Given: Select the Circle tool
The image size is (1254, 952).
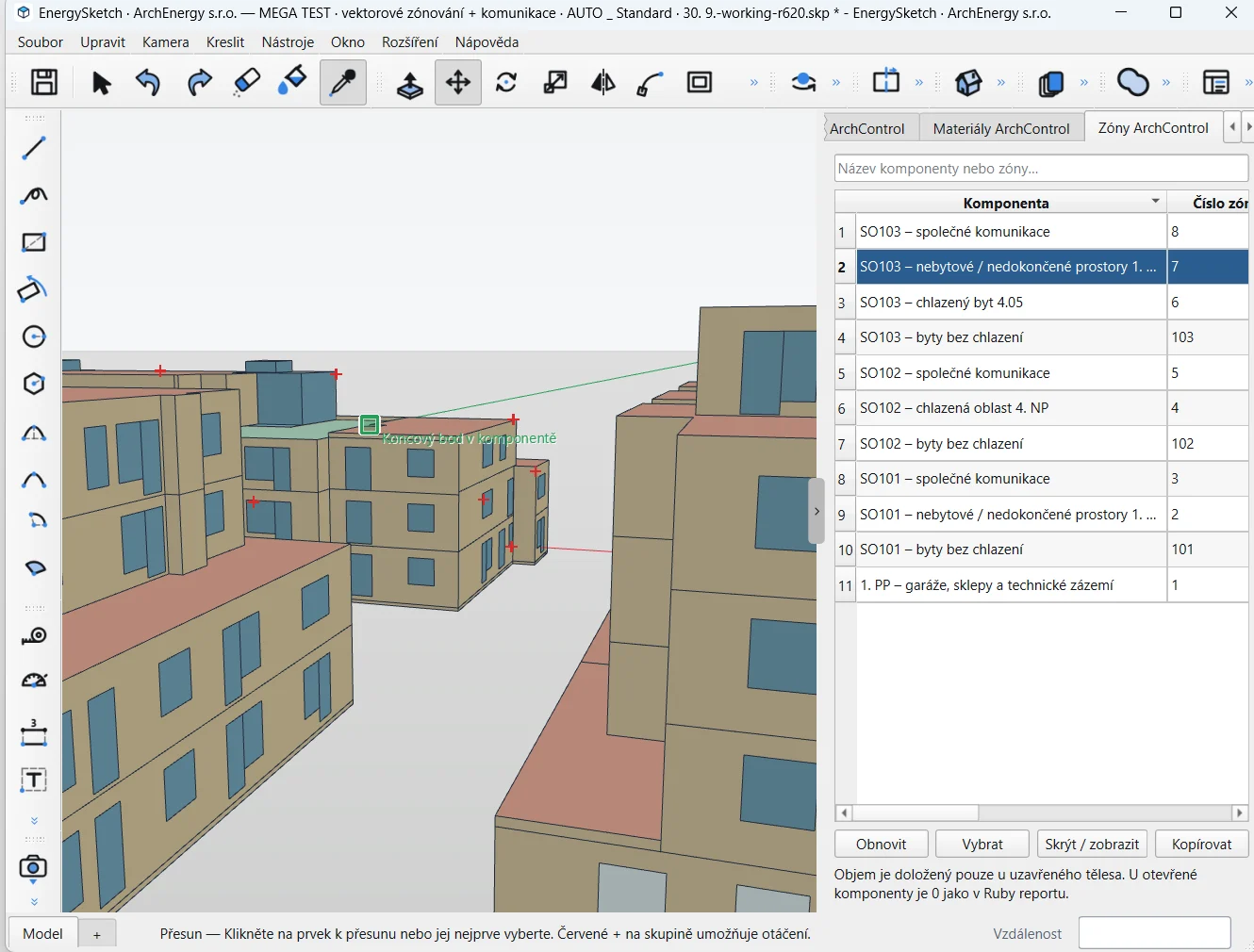Looking at the screenshot, I should pos(34,336).
